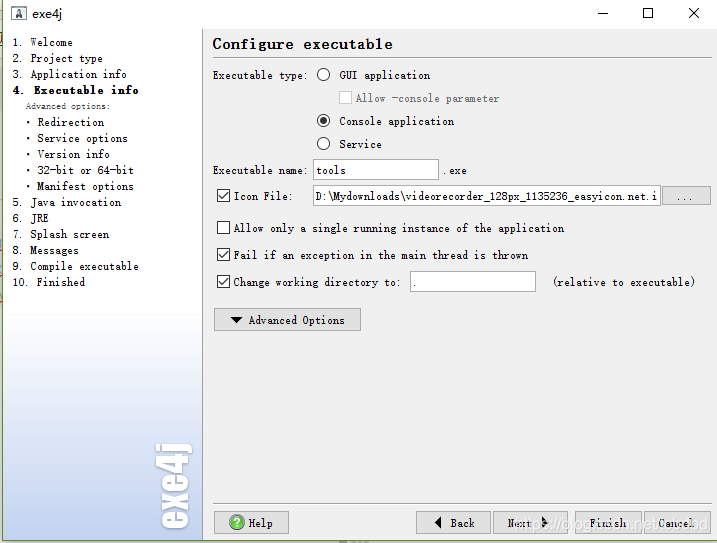Click the Cancel button

[x=677, y=522]
